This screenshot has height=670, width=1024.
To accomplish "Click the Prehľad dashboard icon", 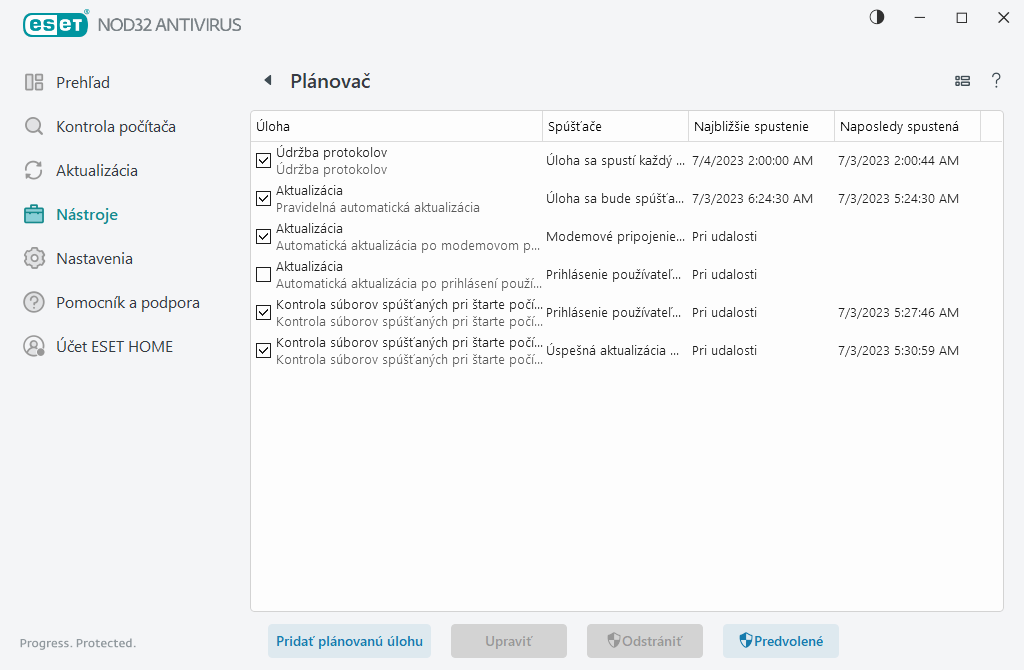I will [x=34, y=82].
